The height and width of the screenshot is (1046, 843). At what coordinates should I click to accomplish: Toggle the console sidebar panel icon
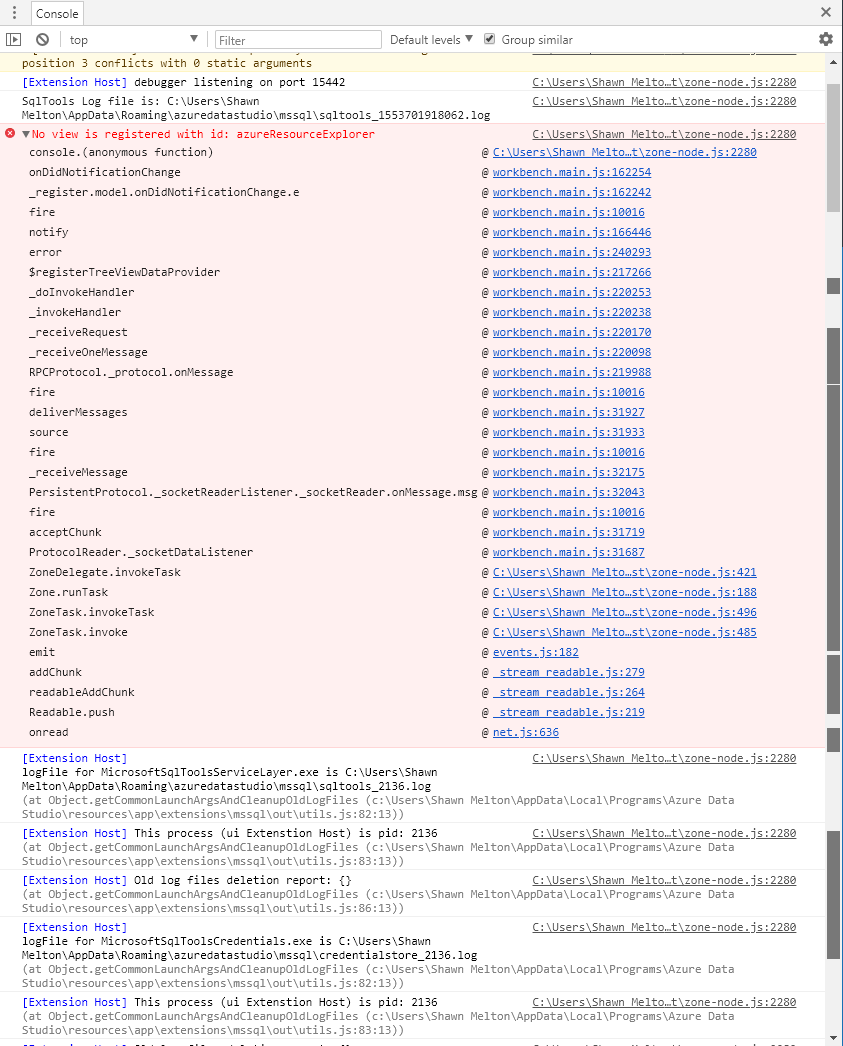(13, 40)
